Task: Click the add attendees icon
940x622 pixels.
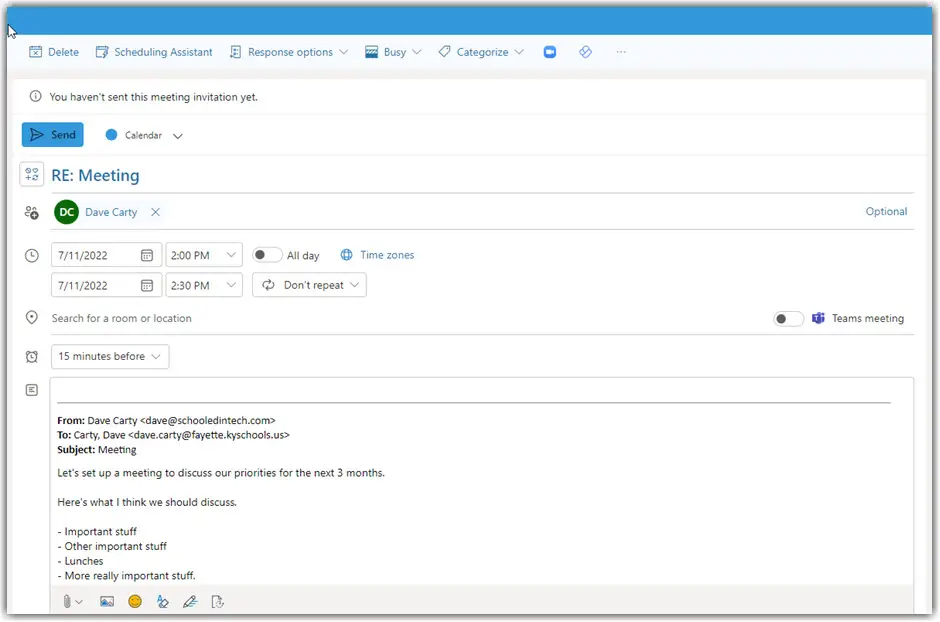Action: pos(32,212)
